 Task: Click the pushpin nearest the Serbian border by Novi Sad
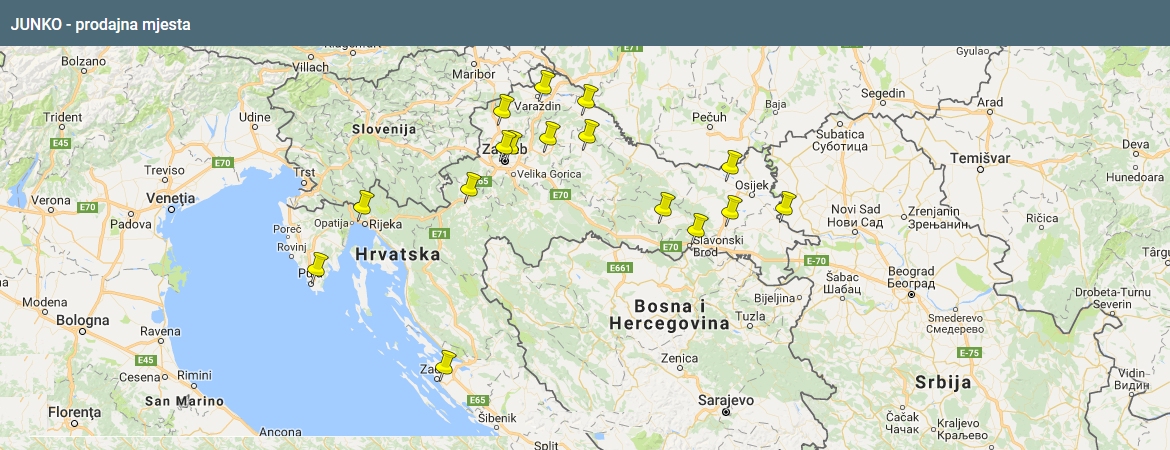pyautogui.click(x=785, y=205)
